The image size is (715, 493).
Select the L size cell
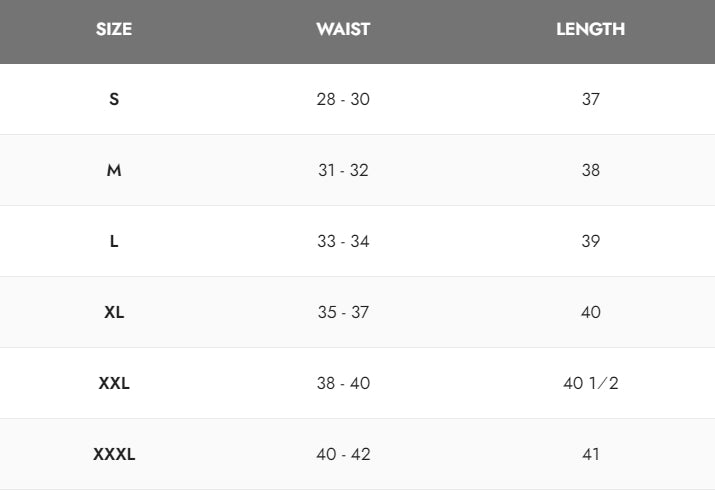point(114,241)
